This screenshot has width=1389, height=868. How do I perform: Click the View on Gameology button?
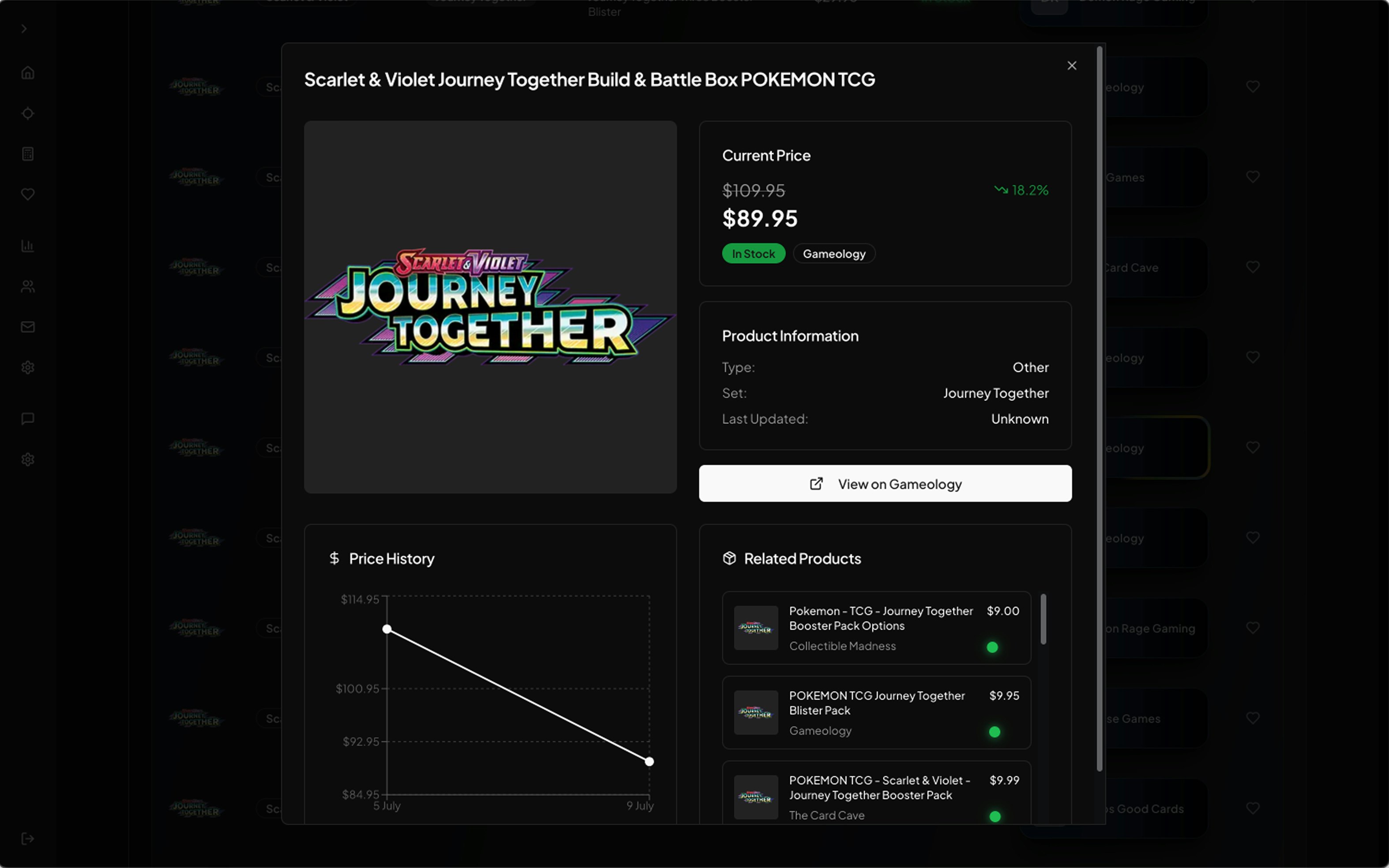[x=885, y=483]
